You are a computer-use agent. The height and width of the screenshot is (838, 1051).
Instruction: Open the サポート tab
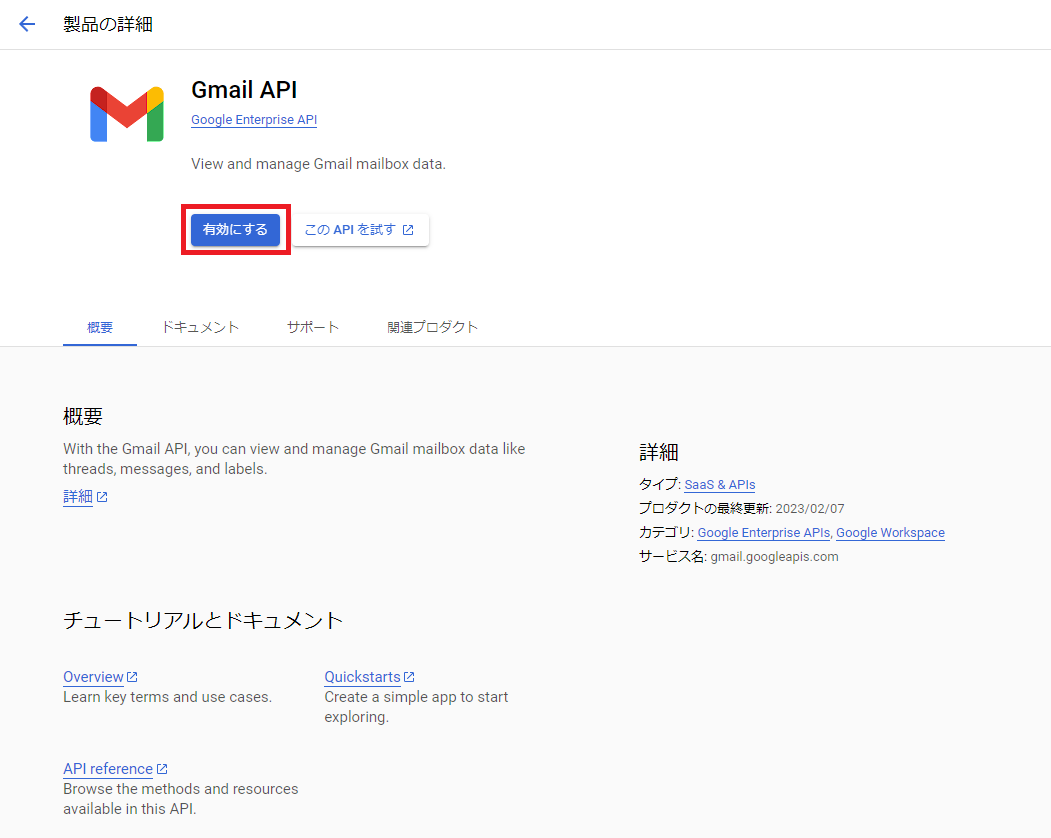313,327
